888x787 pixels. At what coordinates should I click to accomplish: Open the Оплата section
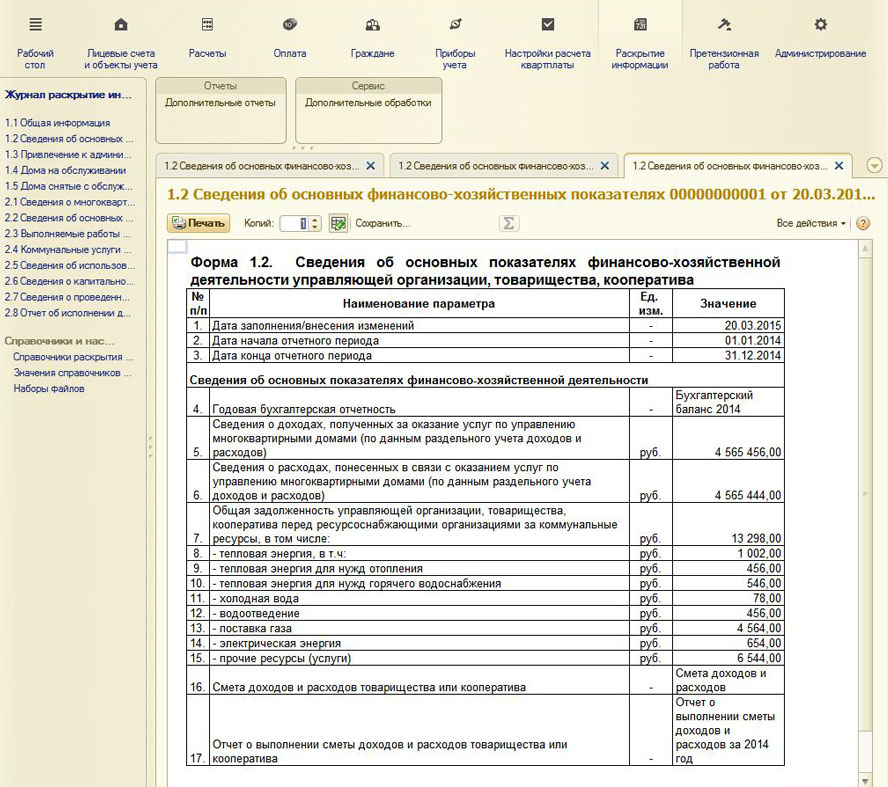click(x=289, y=39)
